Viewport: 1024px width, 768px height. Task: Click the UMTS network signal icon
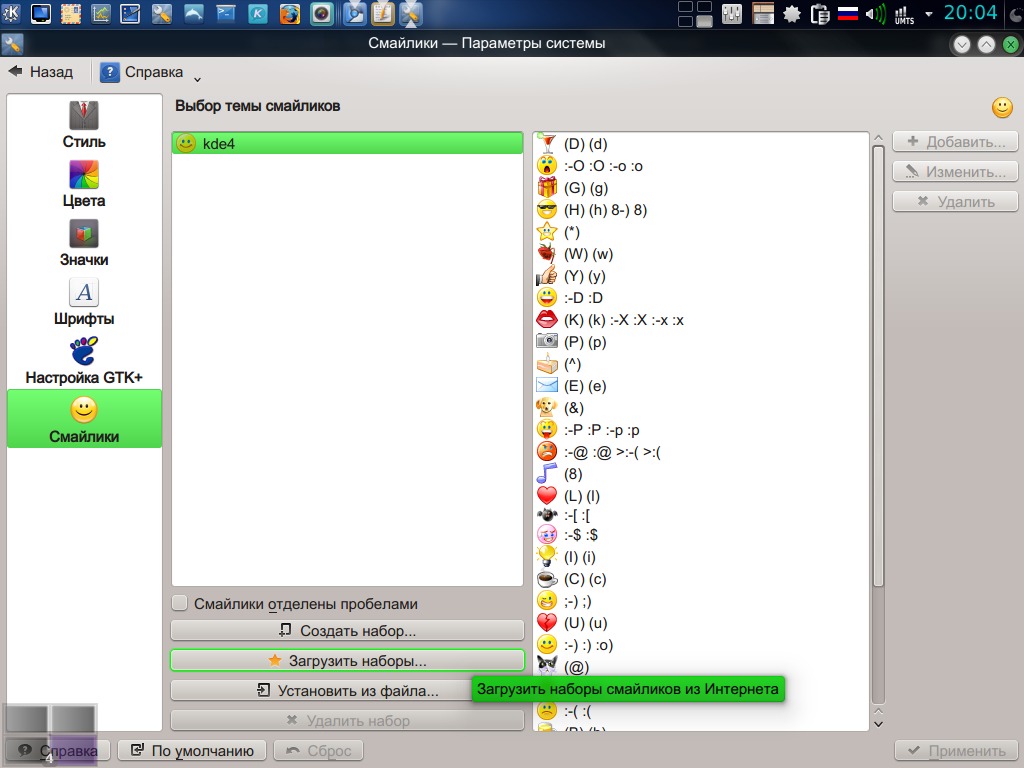[x=904, y=14]
